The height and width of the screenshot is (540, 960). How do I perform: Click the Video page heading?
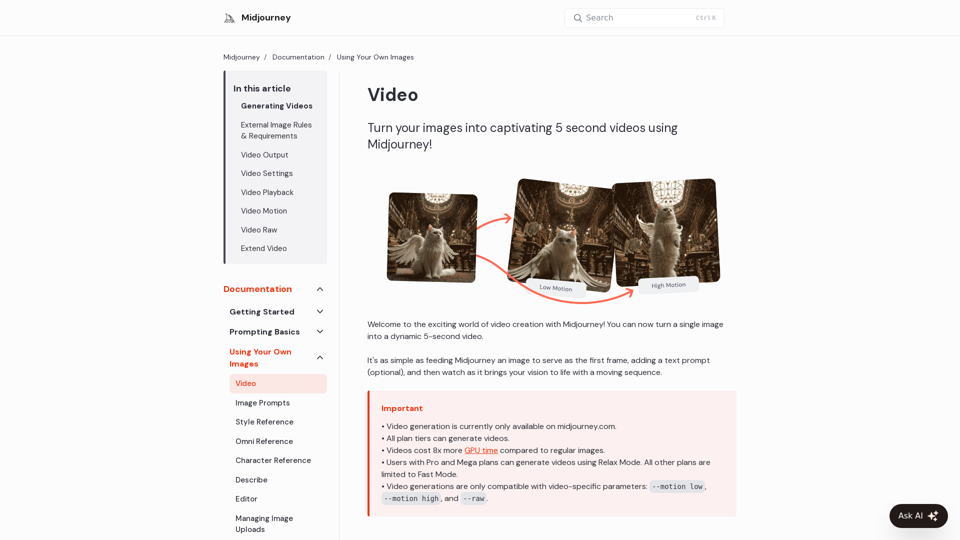[392, 95]
